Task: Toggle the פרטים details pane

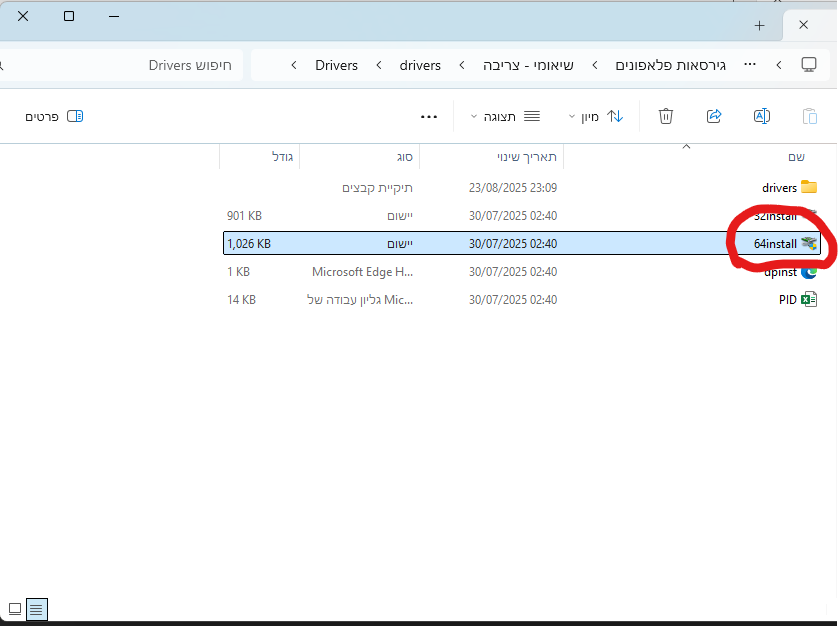Action: click(x=54, y=116)
